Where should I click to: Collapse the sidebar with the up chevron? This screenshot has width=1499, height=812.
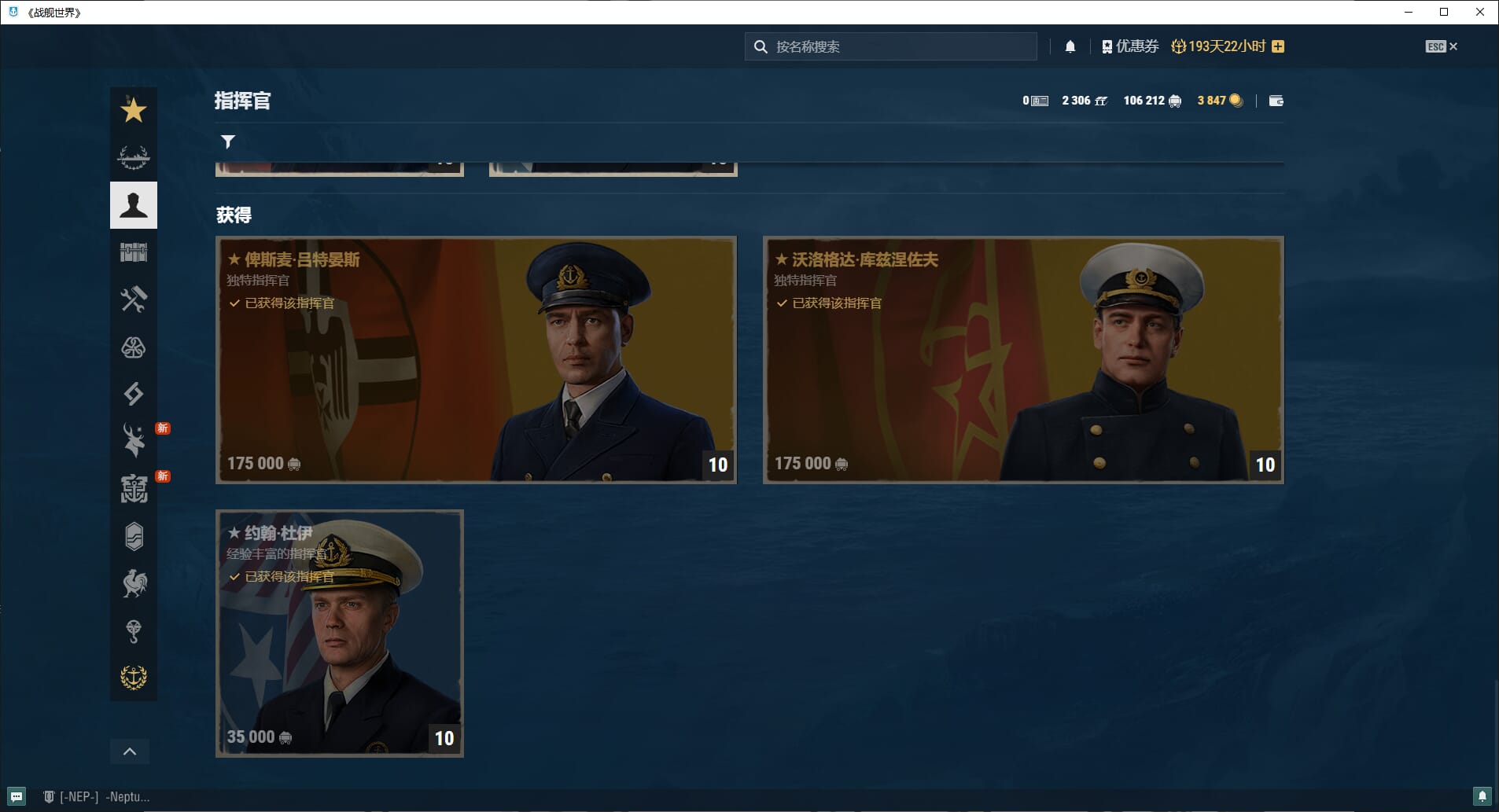(x=130, y=751)
